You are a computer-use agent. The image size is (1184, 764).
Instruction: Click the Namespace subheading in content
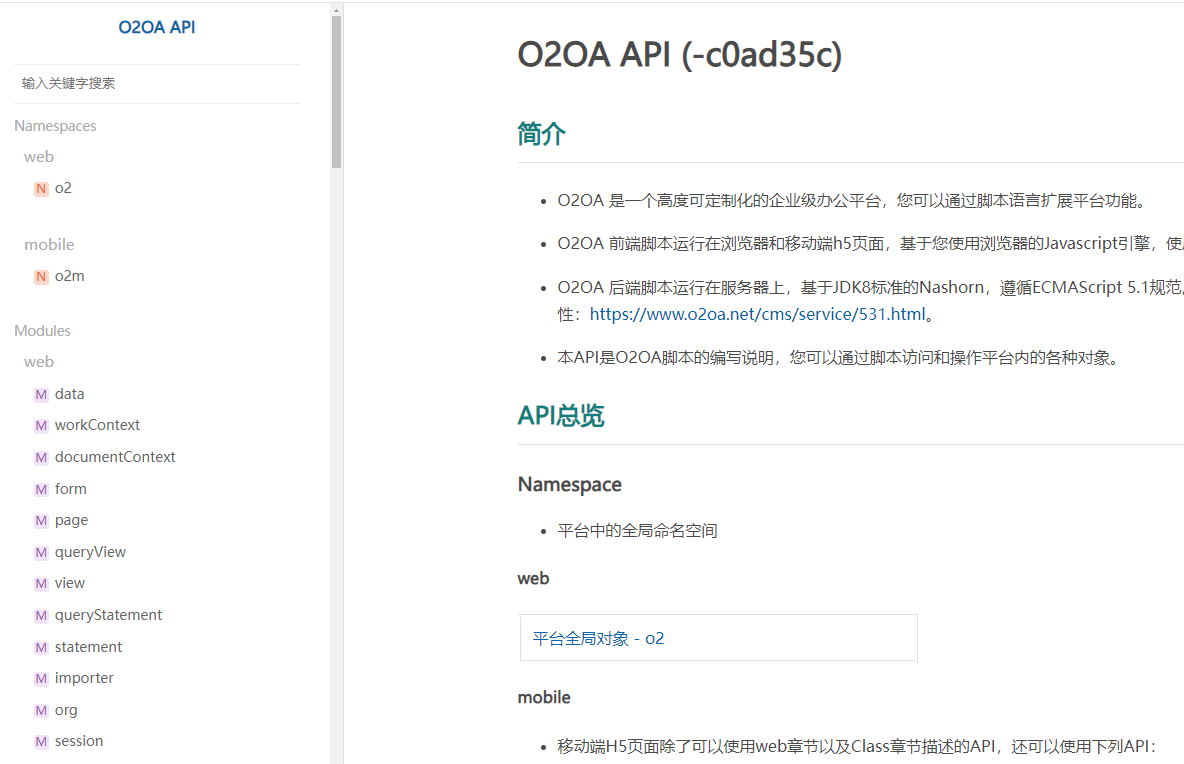pos(570,485)
